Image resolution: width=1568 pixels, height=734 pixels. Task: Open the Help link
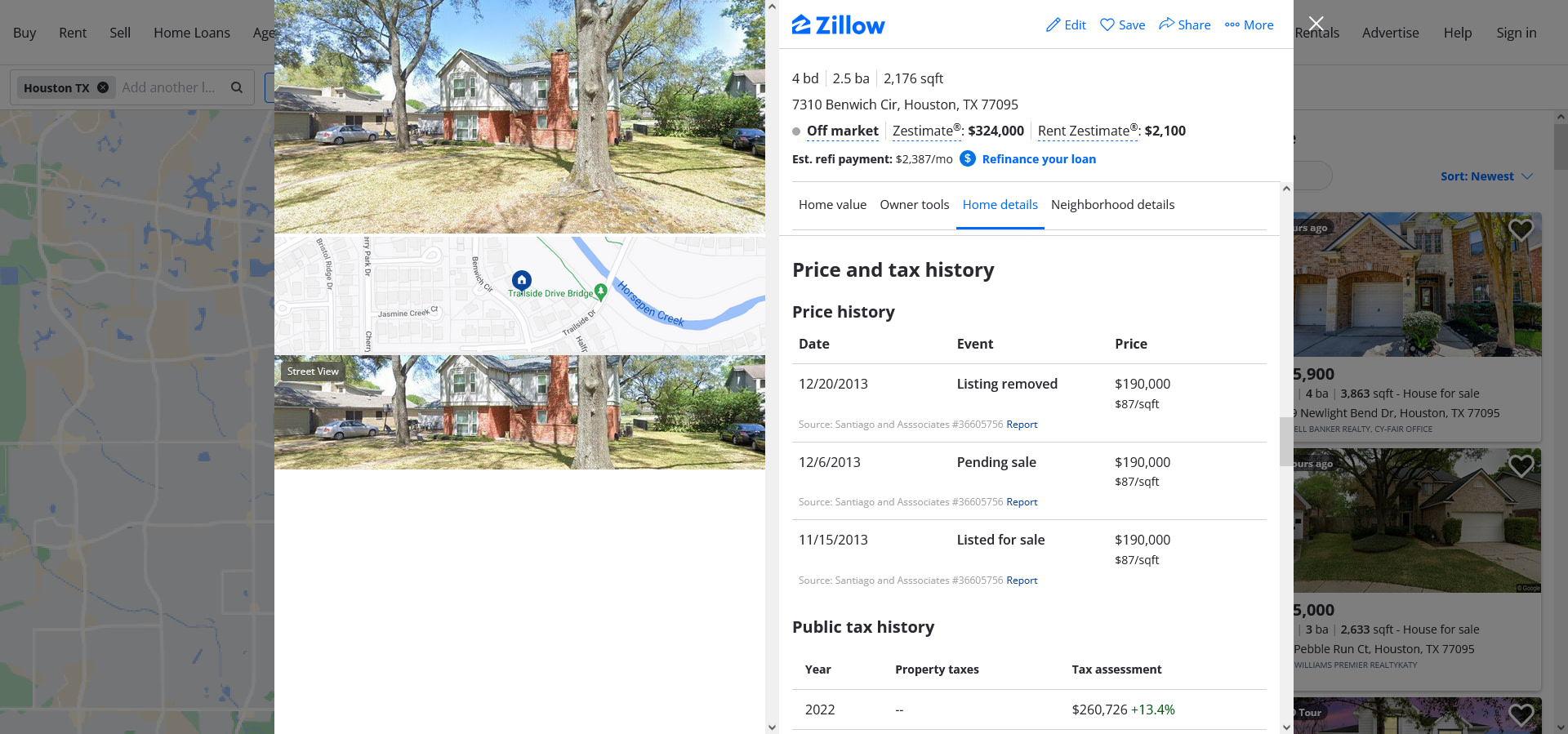[1458, 33]
